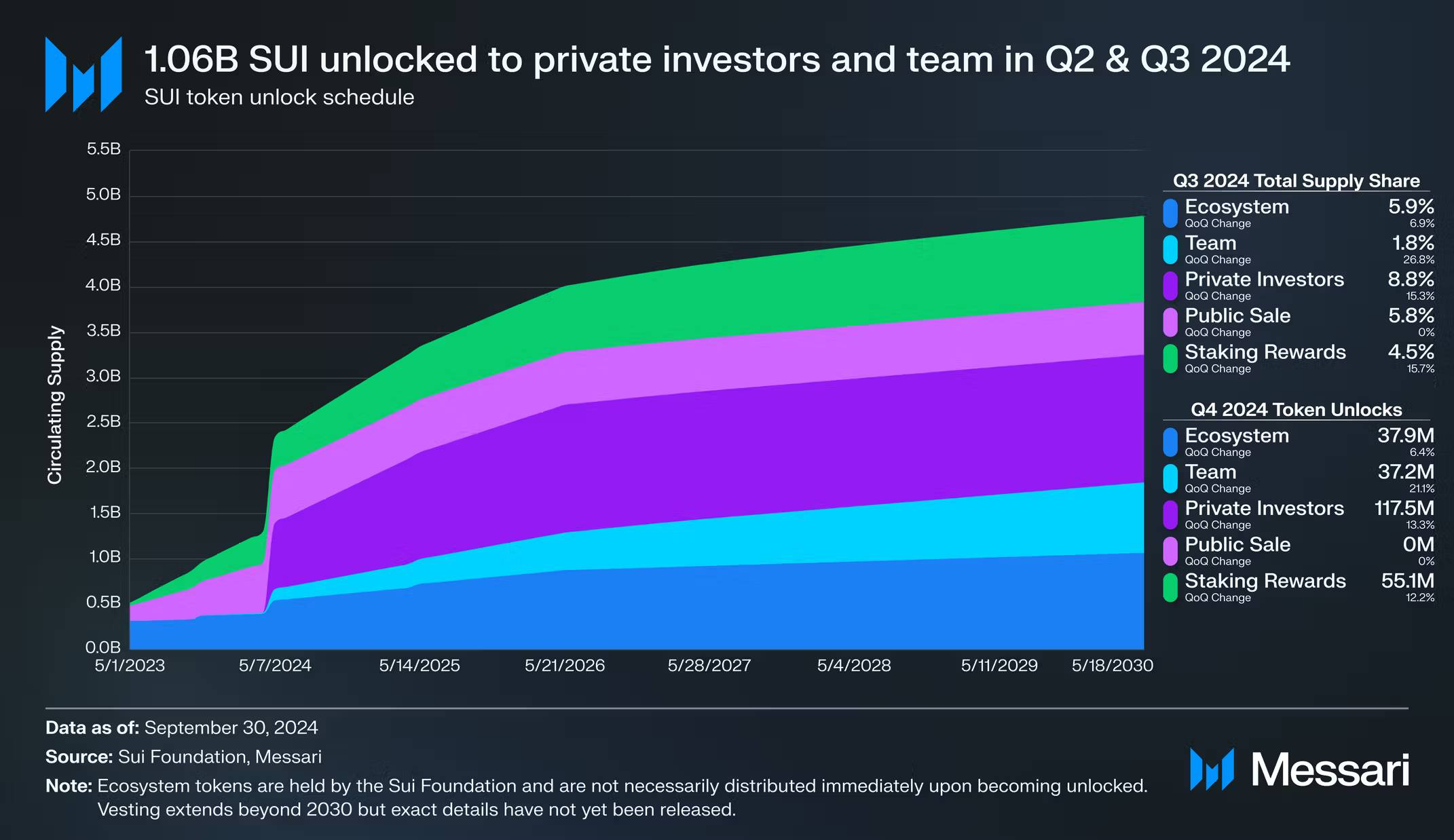Click the 5/21/2026 x-axis date label
The image size is (1454, 840).
[x=565, y=666]
